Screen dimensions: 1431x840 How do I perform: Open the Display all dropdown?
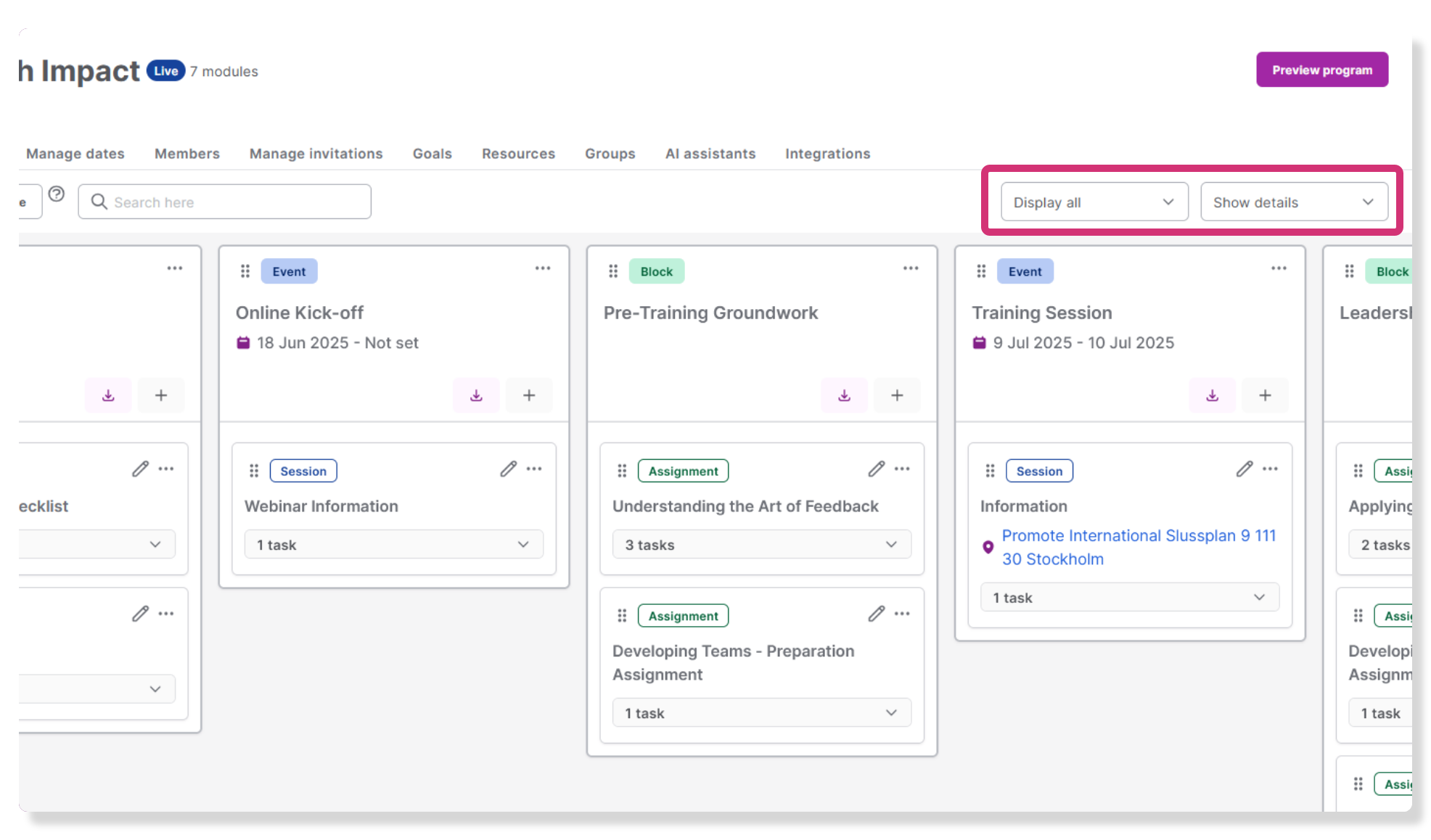1094,202
